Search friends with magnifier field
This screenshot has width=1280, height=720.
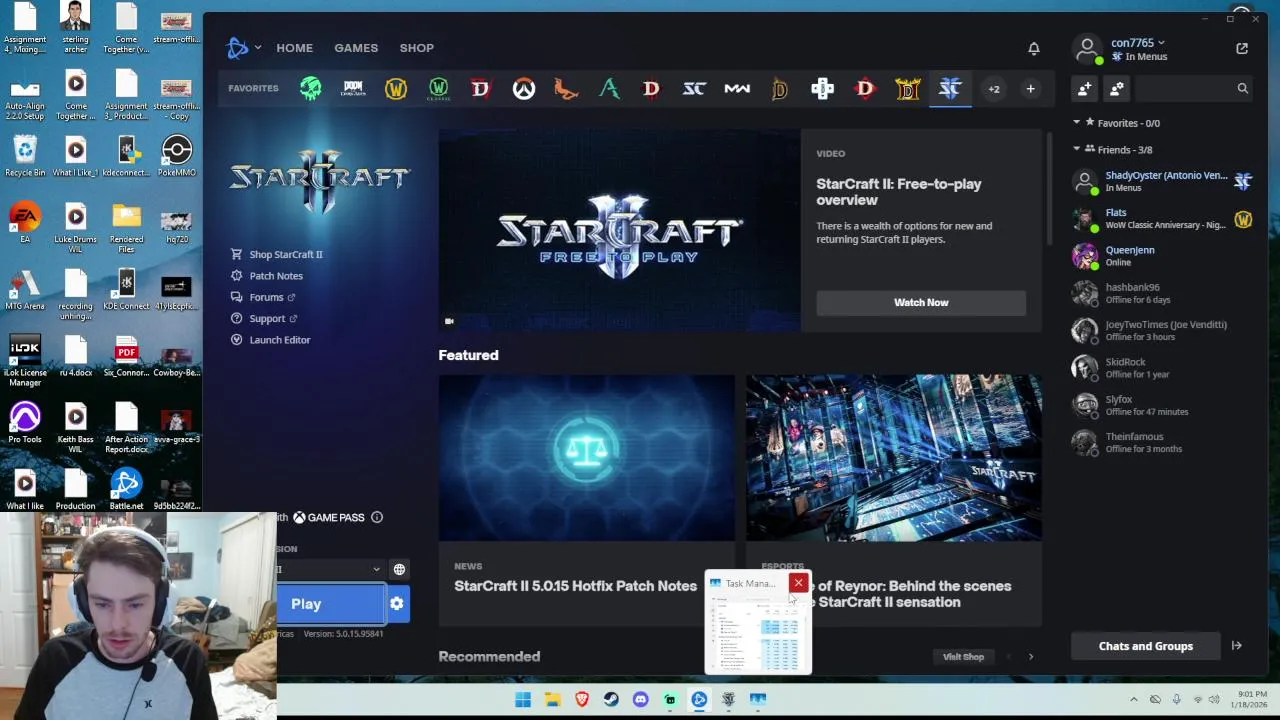(1194, 89)
